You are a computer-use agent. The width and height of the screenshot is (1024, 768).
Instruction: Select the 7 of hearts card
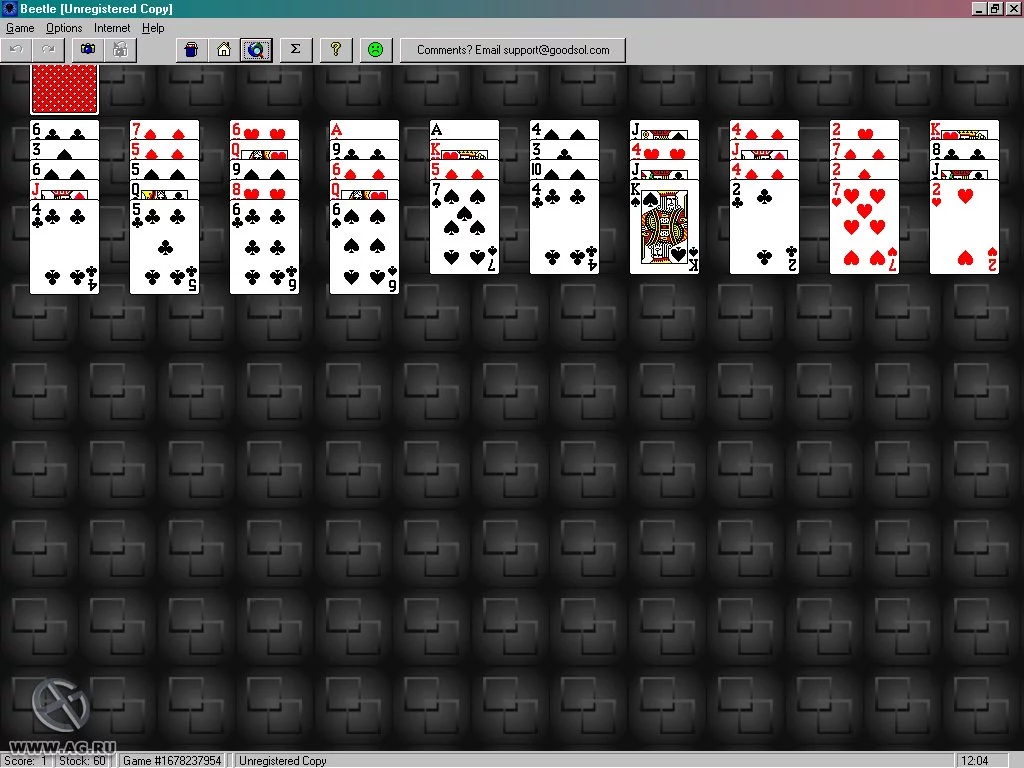point(864,227)
